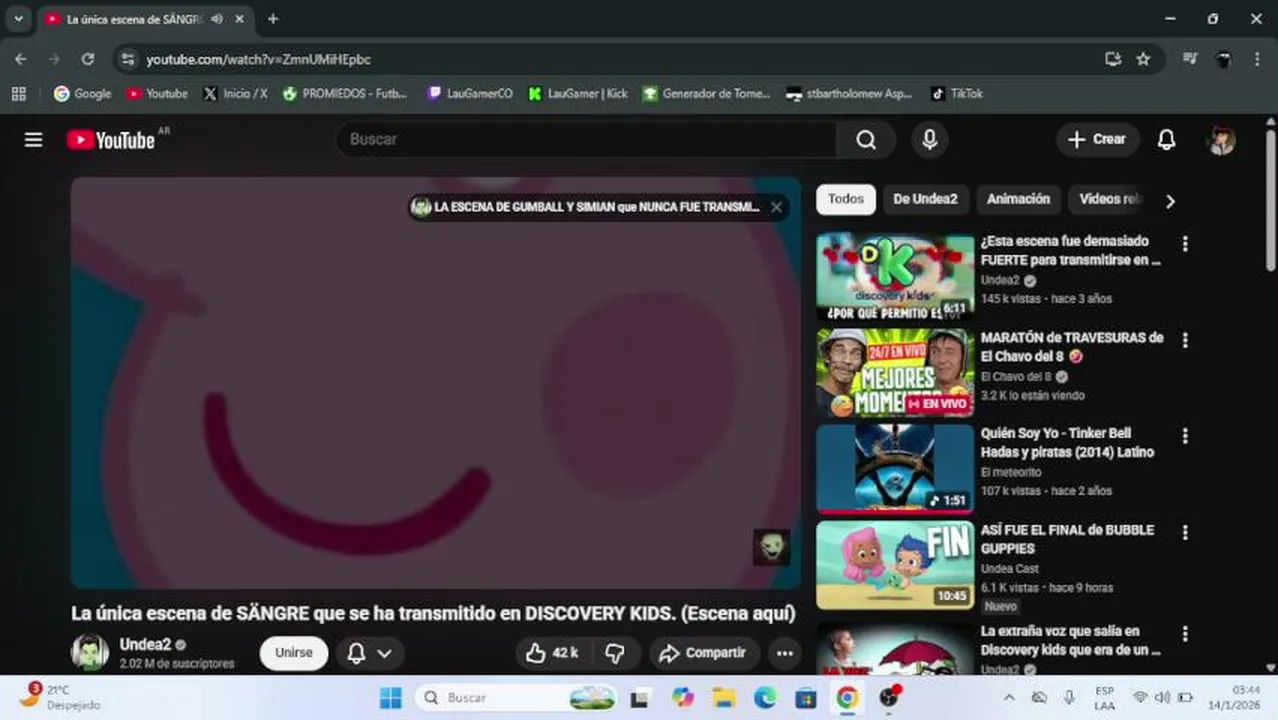The image size is (1278, 720).
Task: Open YouTube notifications bell
Action: (x=1166, y=140)
